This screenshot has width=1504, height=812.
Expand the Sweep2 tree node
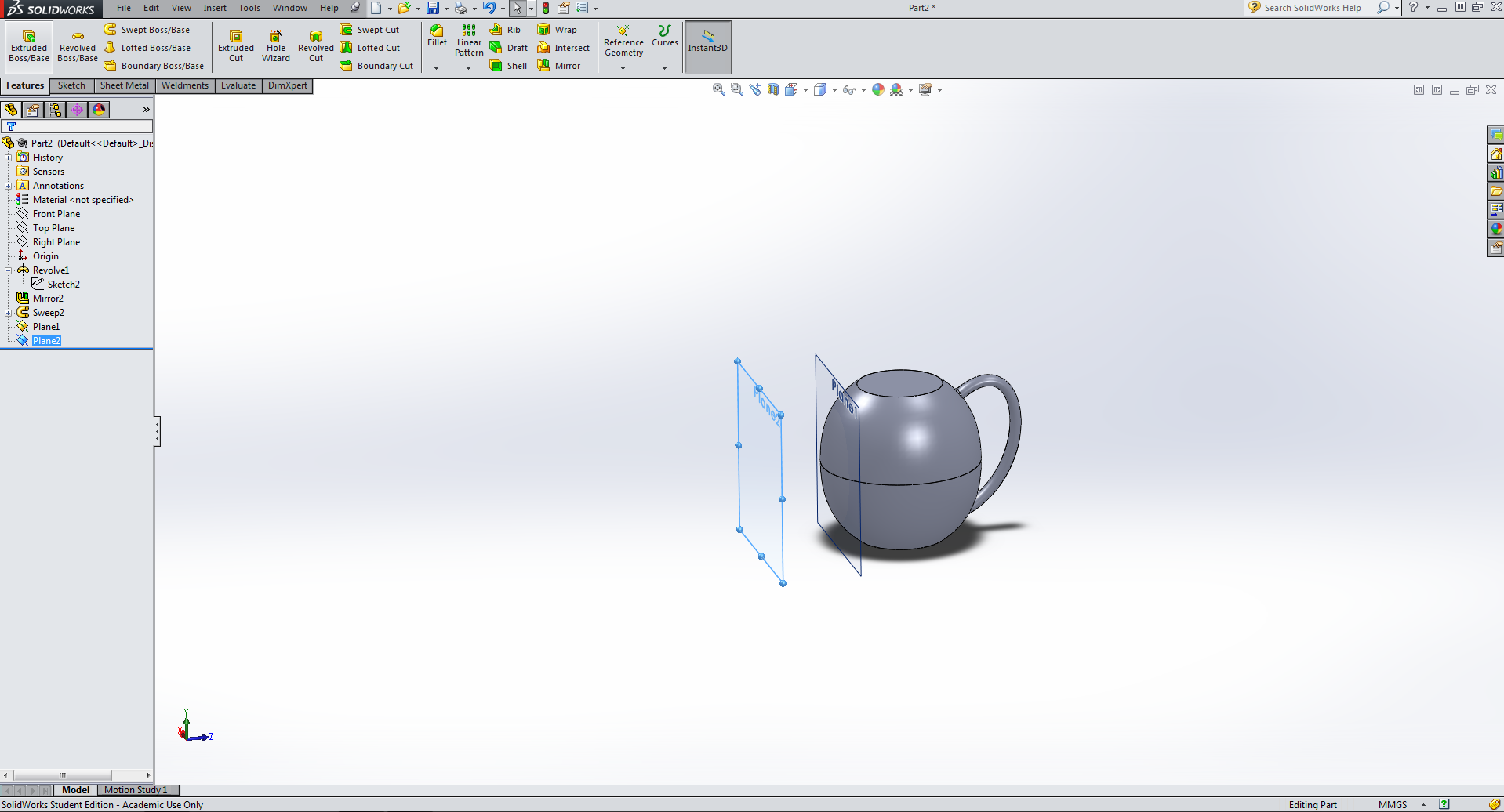(x=9, y=313)
